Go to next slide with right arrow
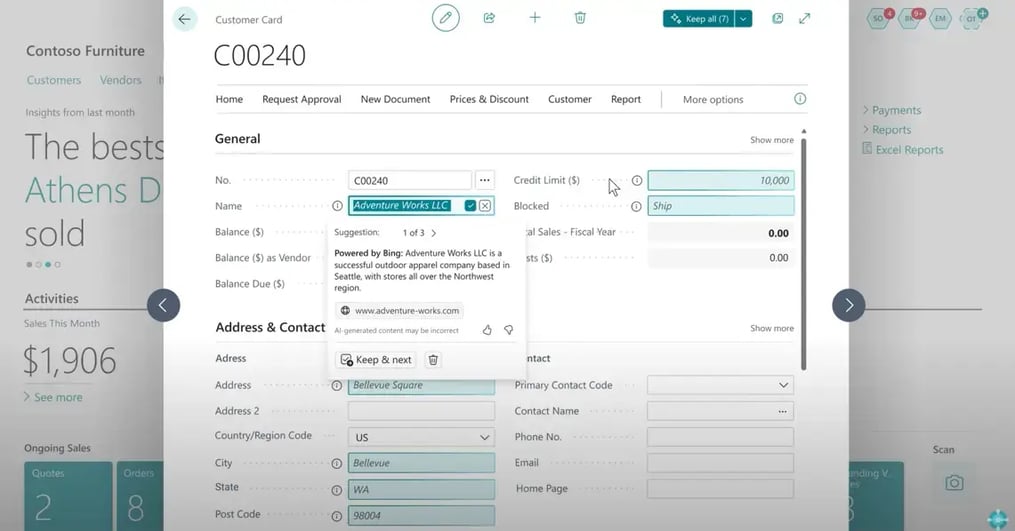 (849, 305)
